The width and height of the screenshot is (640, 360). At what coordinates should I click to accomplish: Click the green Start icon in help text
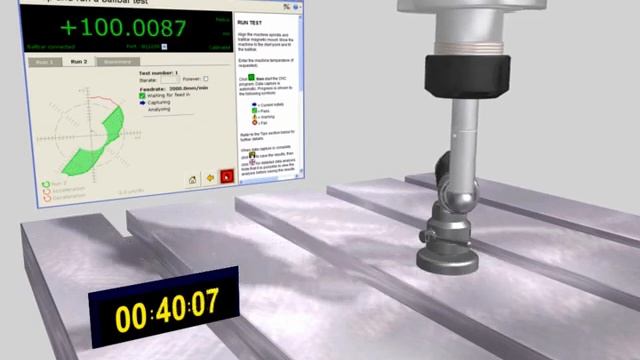(251, 77)
